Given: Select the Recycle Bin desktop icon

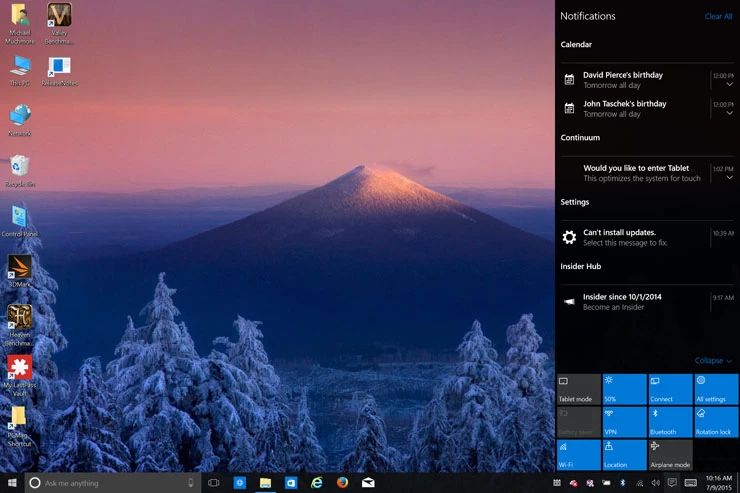Looking at the screenshot, I should click(20, 171).
